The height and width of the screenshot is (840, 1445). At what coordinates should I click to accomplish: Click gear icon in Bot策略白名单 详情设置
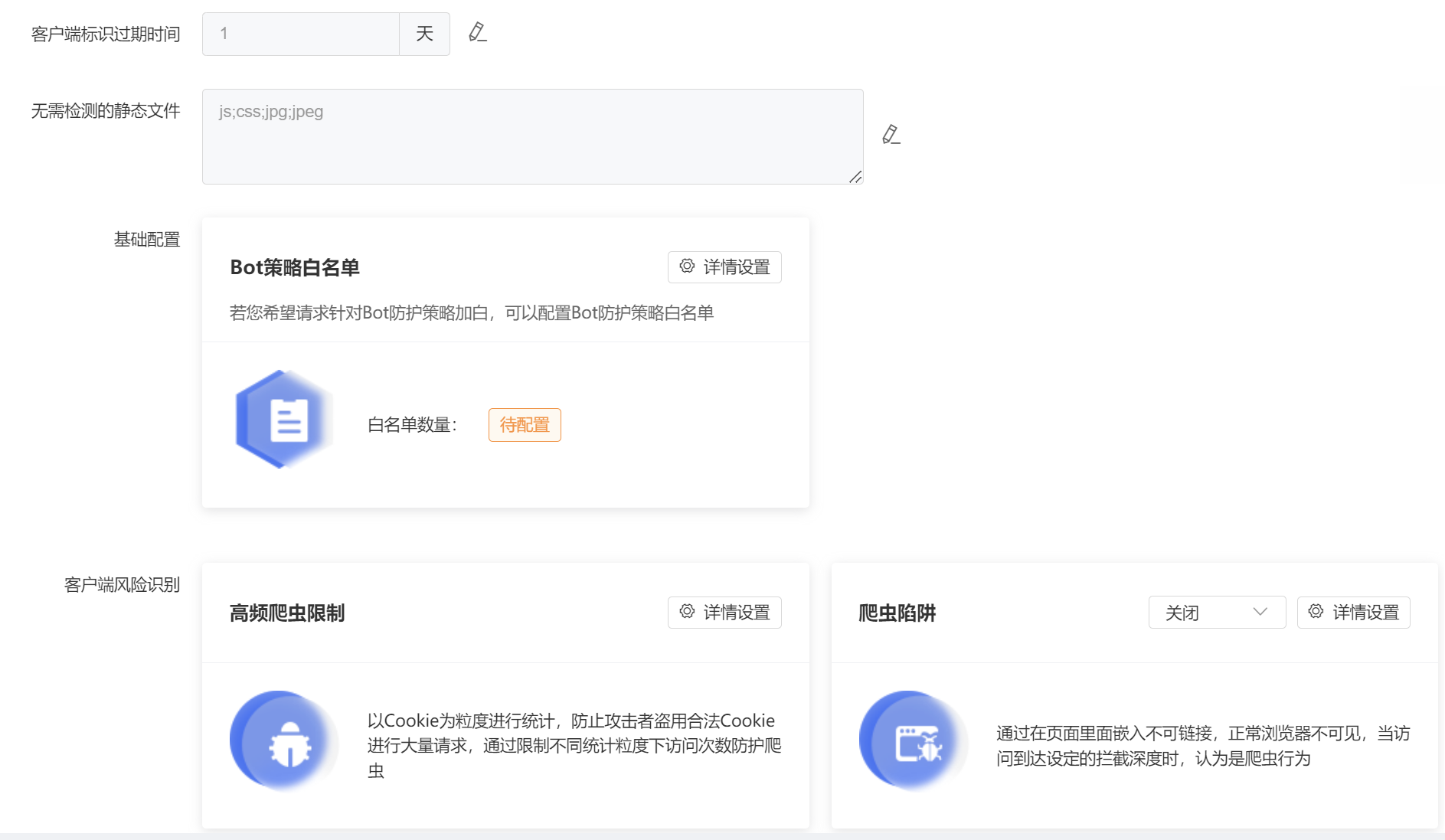(687, 266)
